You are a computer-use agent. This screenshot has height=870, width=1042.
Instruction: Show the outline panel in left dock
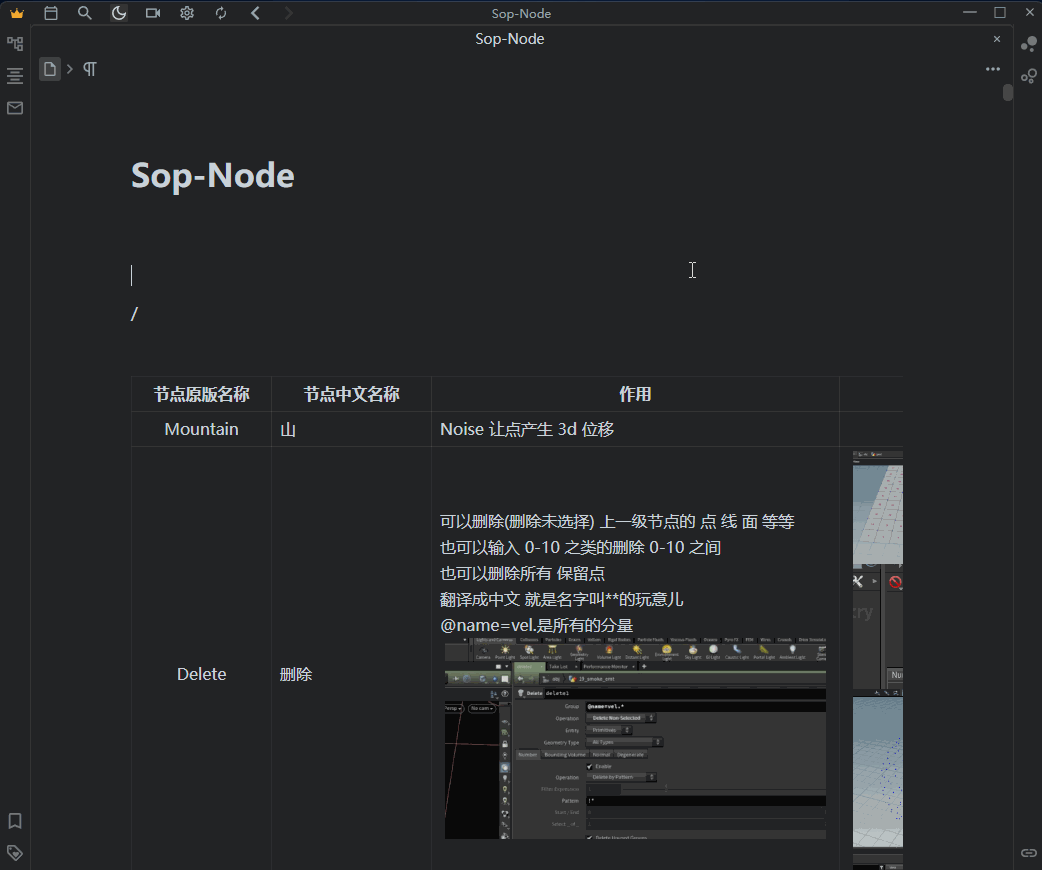pos(15,76)
